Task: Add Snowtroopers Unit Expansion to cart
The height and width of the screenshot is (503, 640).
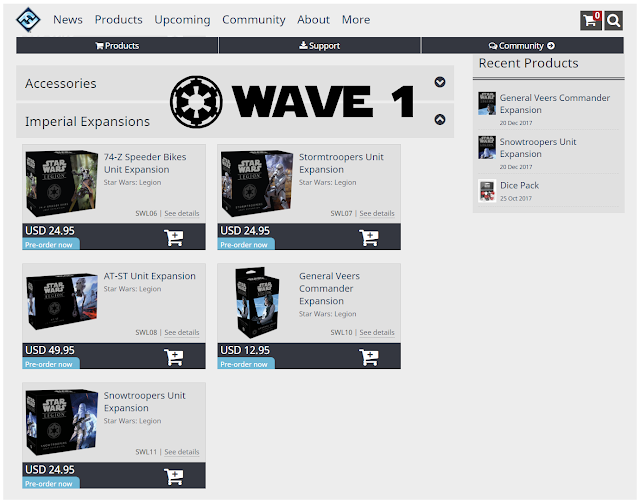Action: pyautogui.click(x=173, y=476)
